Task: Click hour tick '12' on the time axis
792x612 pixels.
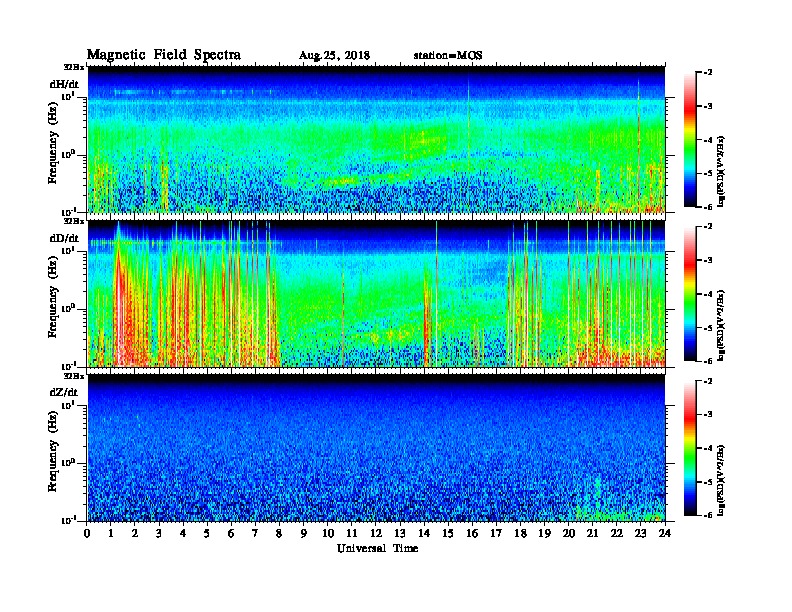Action: coord(376,533)
